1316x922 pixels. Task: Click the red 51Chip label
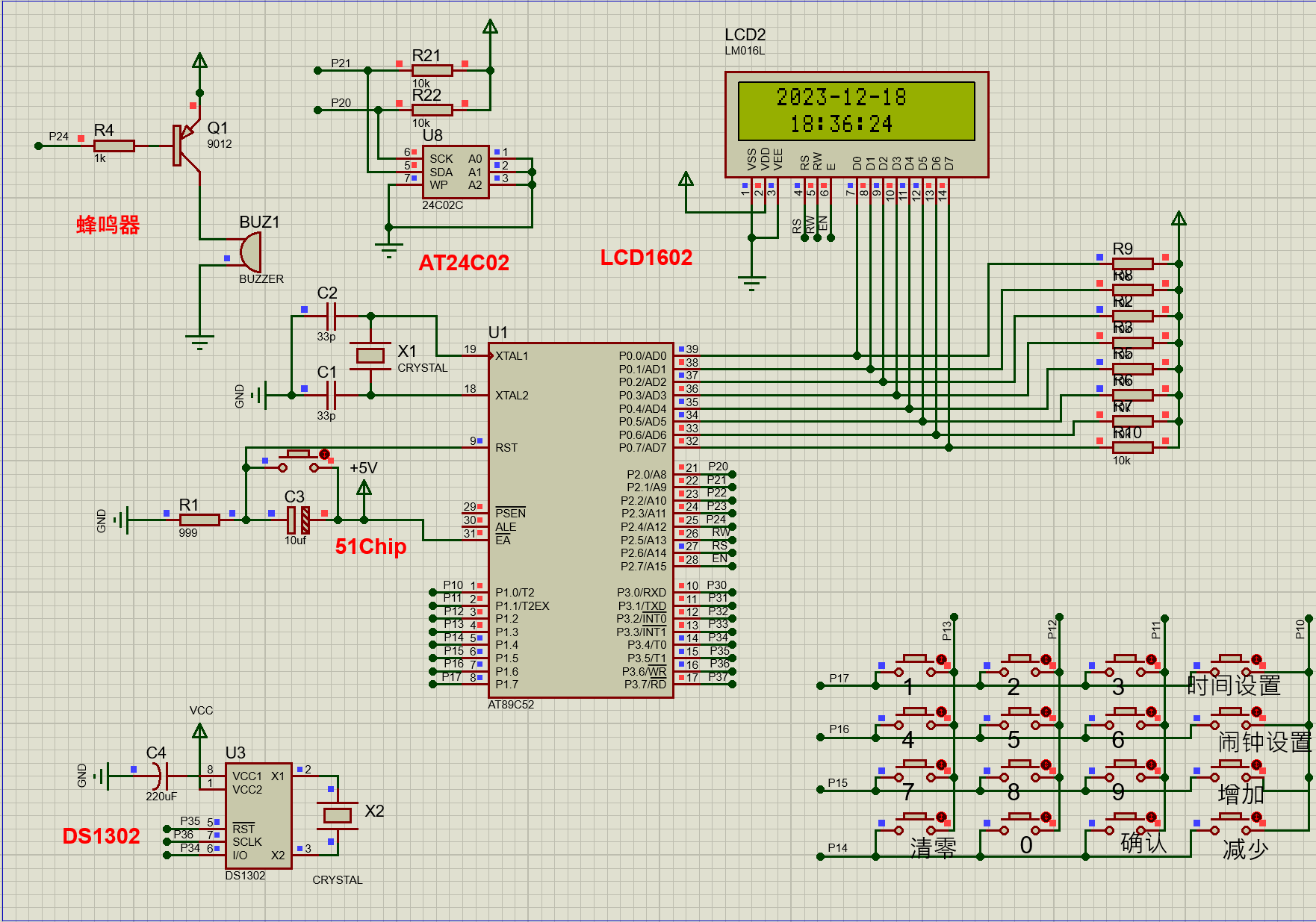tap(370, 546)
